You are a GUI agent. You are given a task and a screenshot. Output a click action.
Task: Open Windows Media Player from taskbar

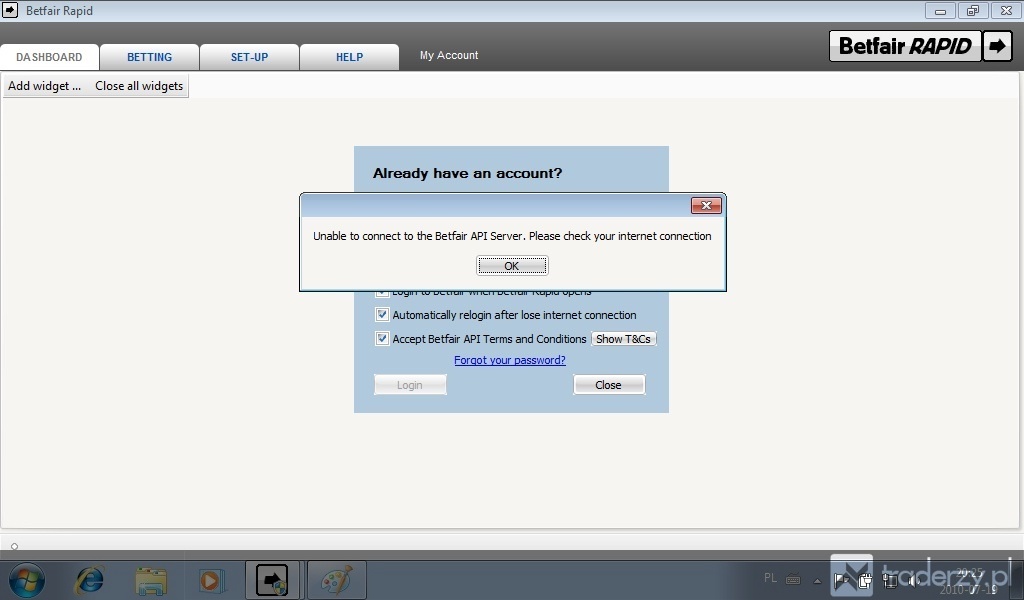tap(212, 580)
